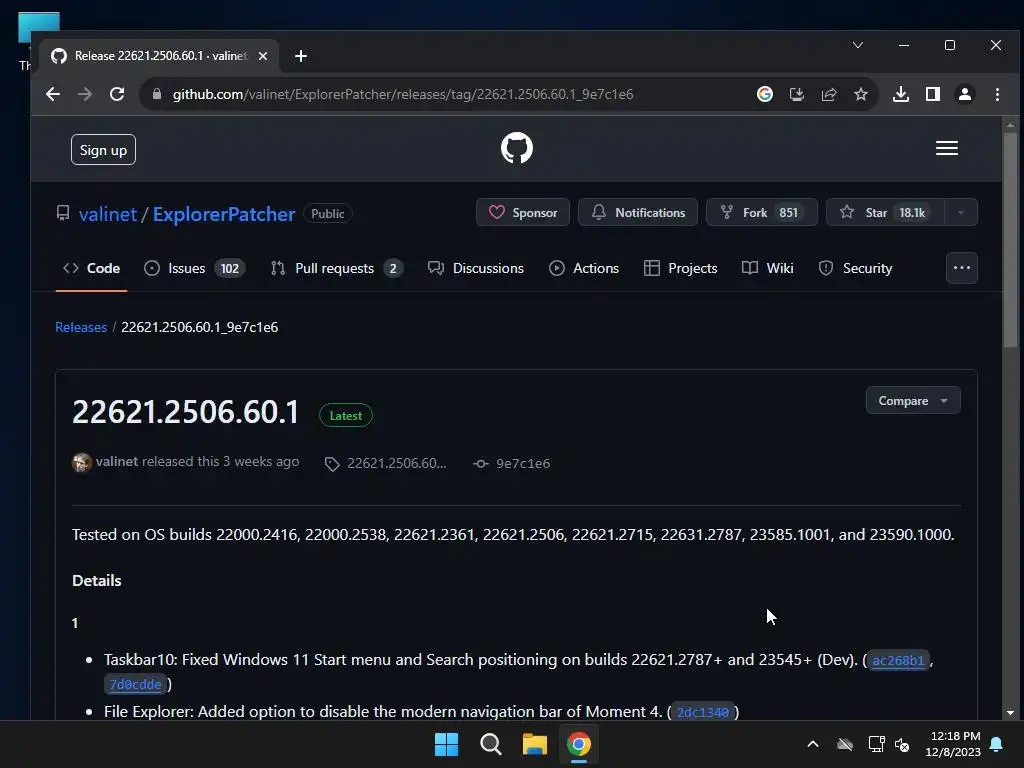Open commit 7d0cdde link

135,684
